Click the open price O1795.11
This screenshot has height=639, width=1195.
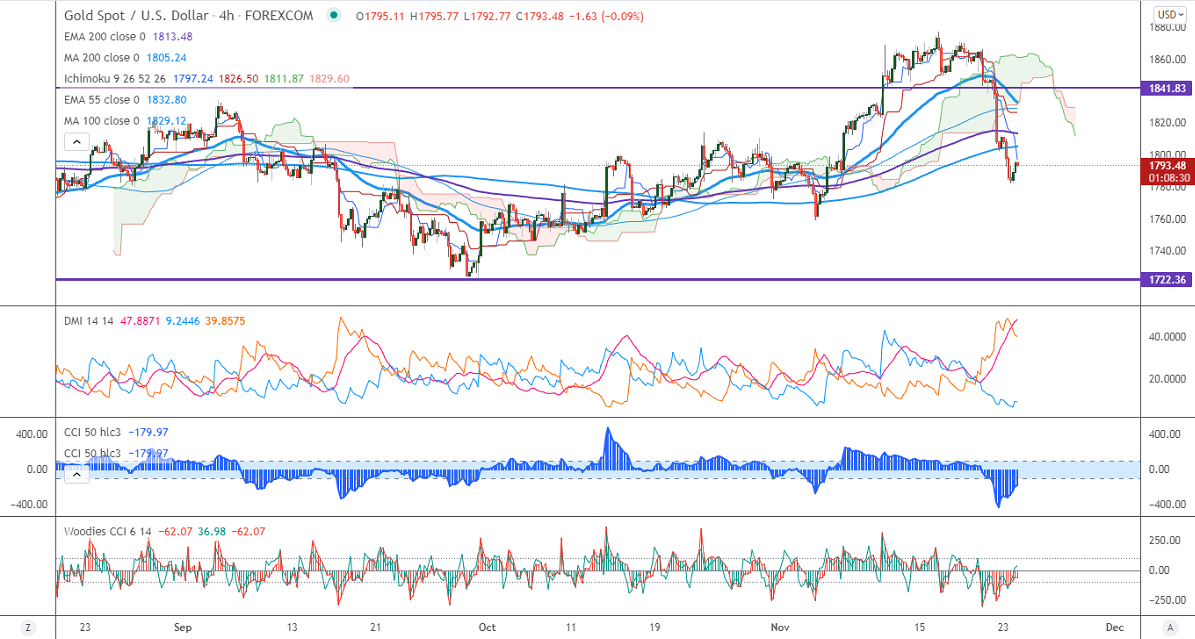click(x=380, y=15)
